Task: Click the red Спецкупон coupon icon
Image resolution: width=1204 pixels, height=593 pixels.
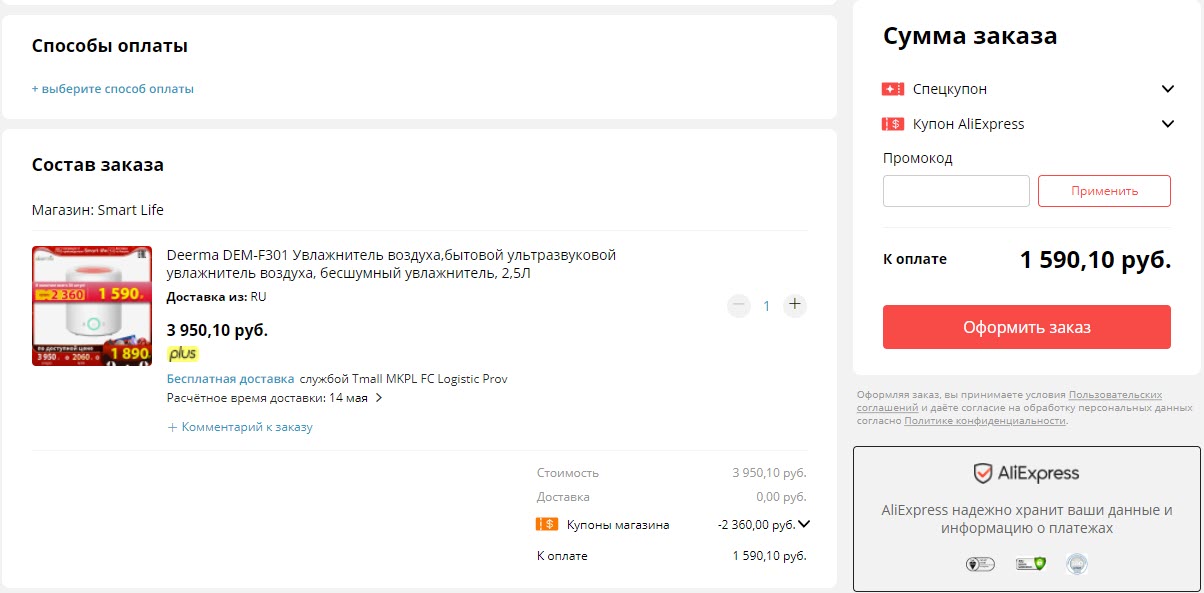Action: 893,89
